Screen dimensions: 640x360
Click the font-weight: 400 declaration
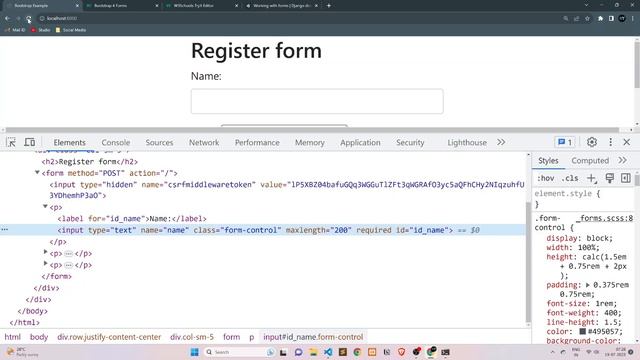pyautogui.click(x=584, y=313)
